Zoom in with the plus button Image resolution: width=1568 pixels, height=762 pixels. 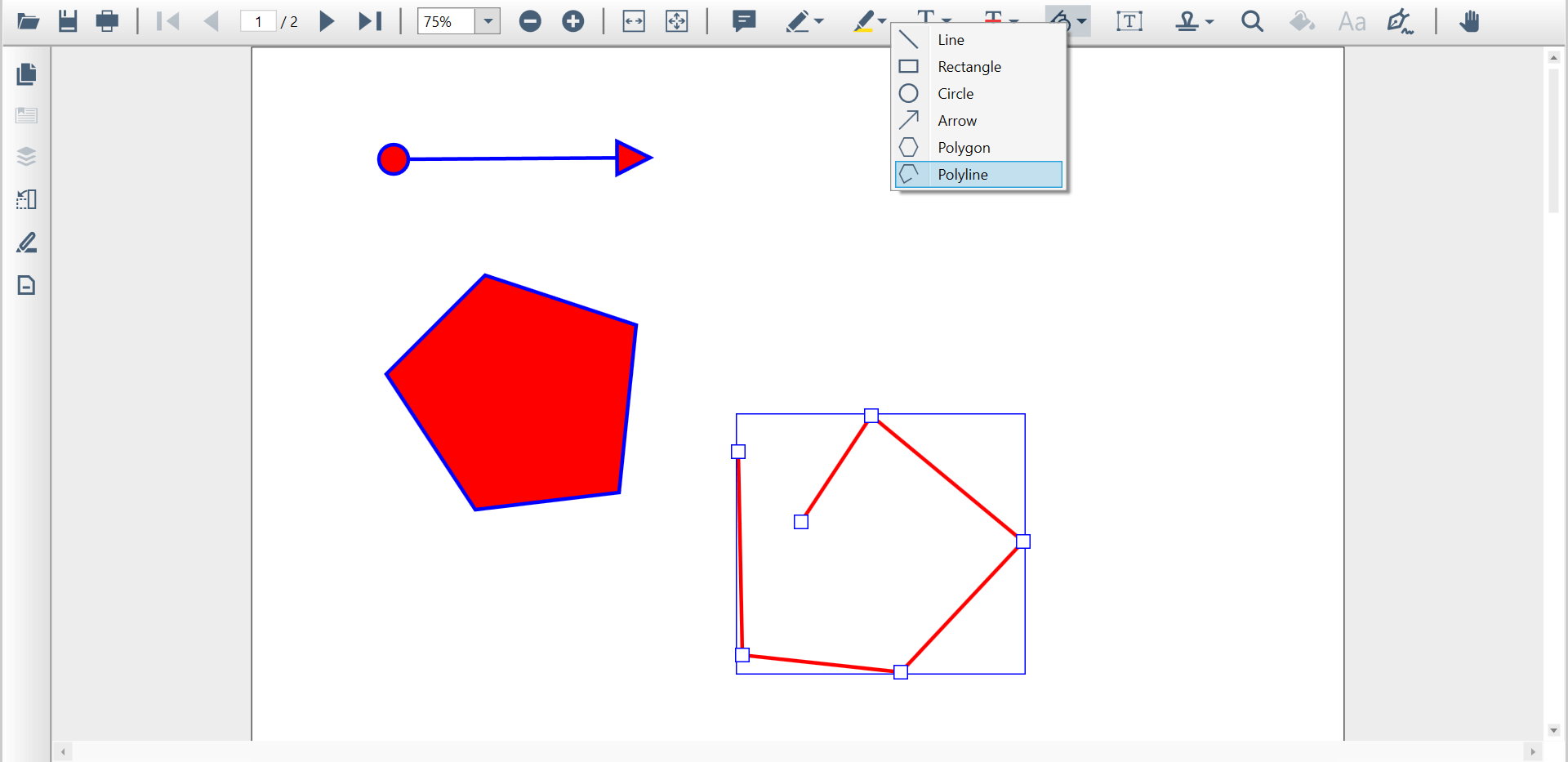click(x=573, y=21)
